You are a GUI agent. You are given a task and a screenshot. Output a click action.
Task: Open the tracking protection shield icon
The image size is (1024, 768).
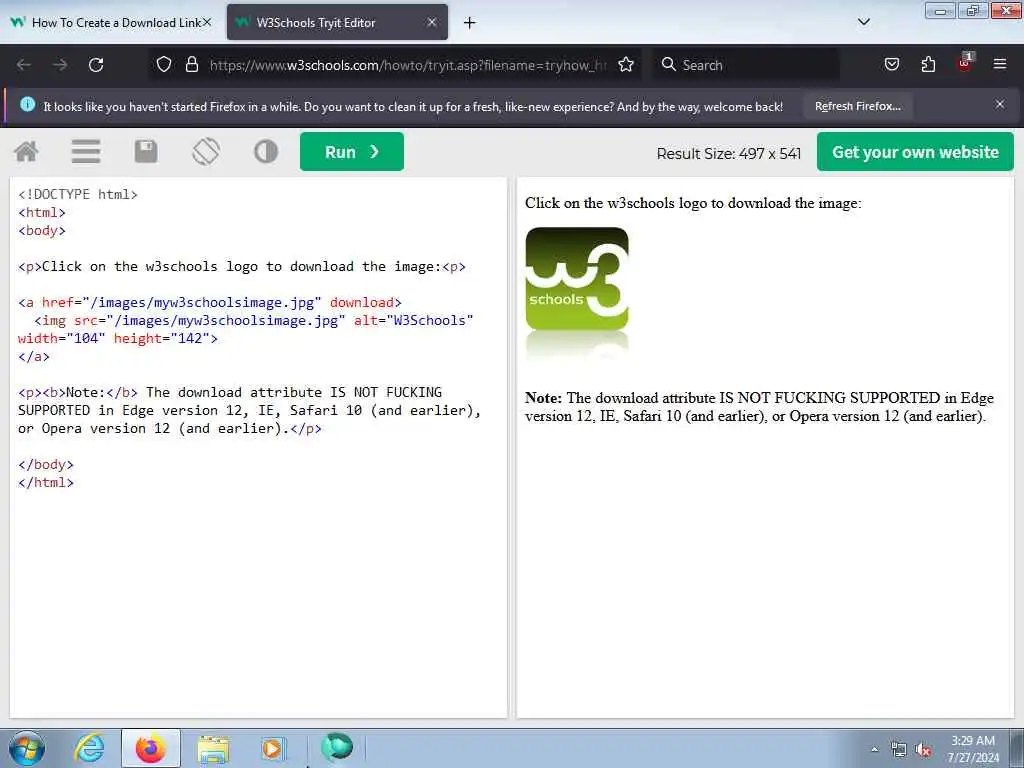point(164,64)
